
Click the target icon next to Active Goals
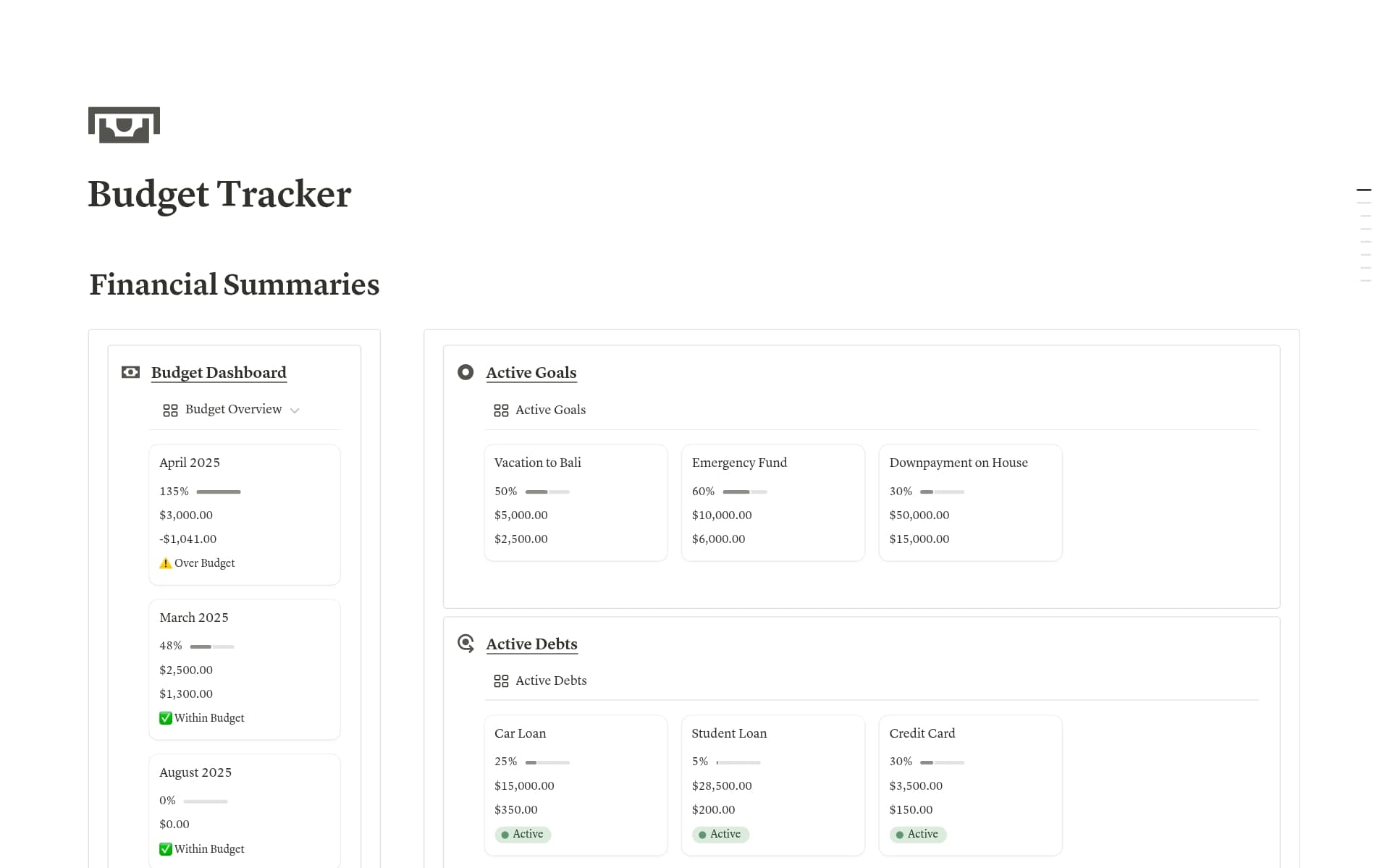466,371
